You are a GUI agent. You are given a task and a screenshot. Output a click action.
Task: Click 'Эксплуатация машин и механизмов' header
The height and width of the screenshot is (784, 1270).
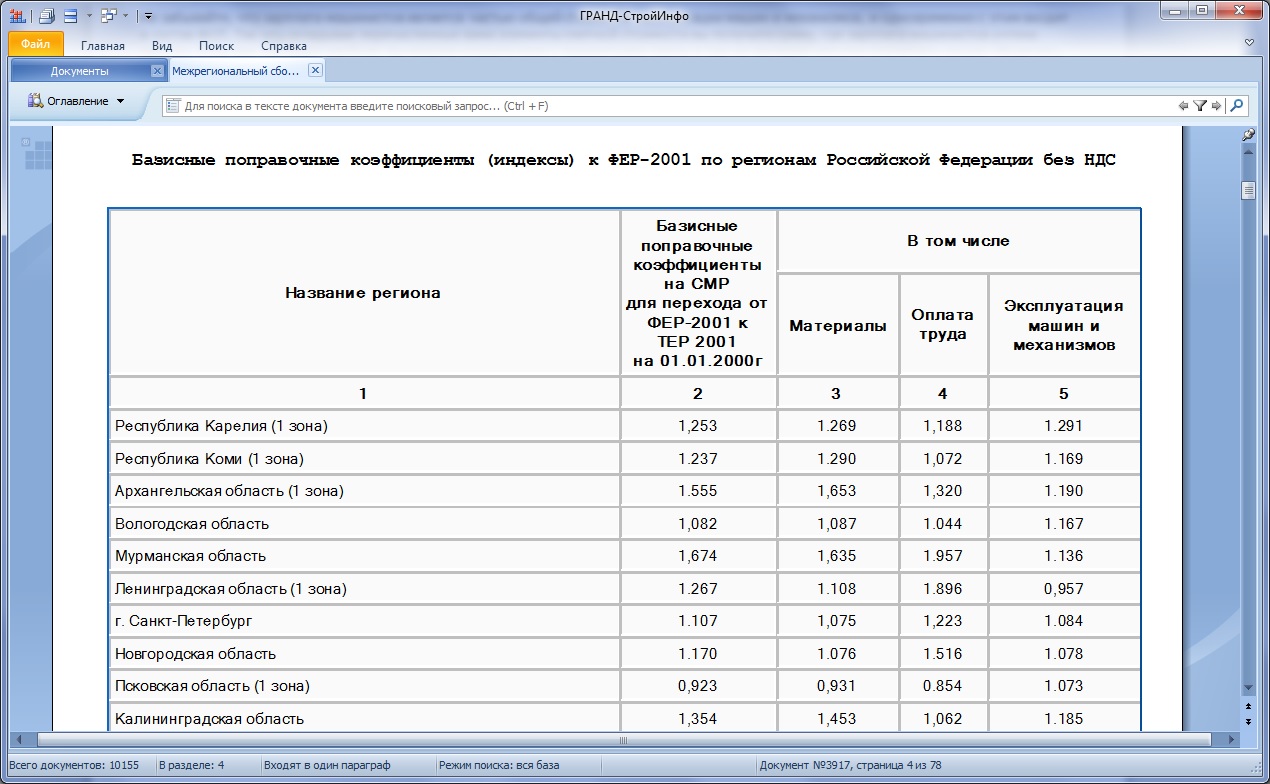(1064, 324)
